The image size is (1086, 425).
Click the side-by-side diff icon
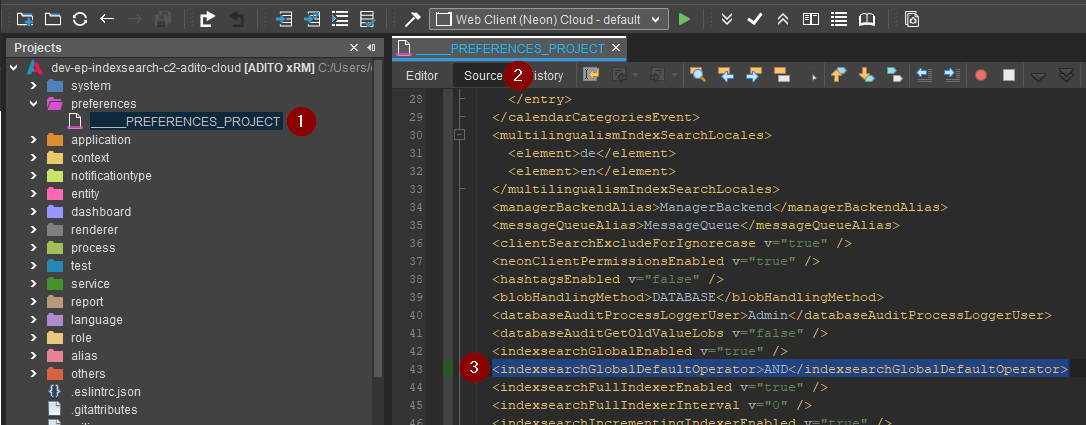[810, 19]
